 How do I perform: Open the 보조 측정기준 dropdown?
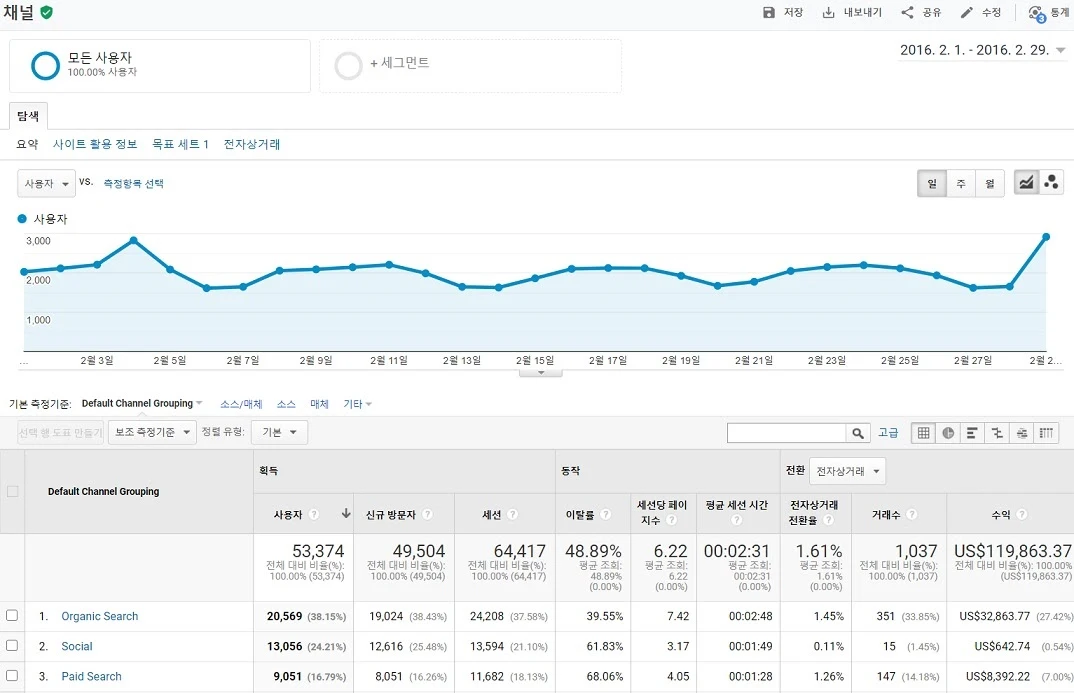[152, 433]
